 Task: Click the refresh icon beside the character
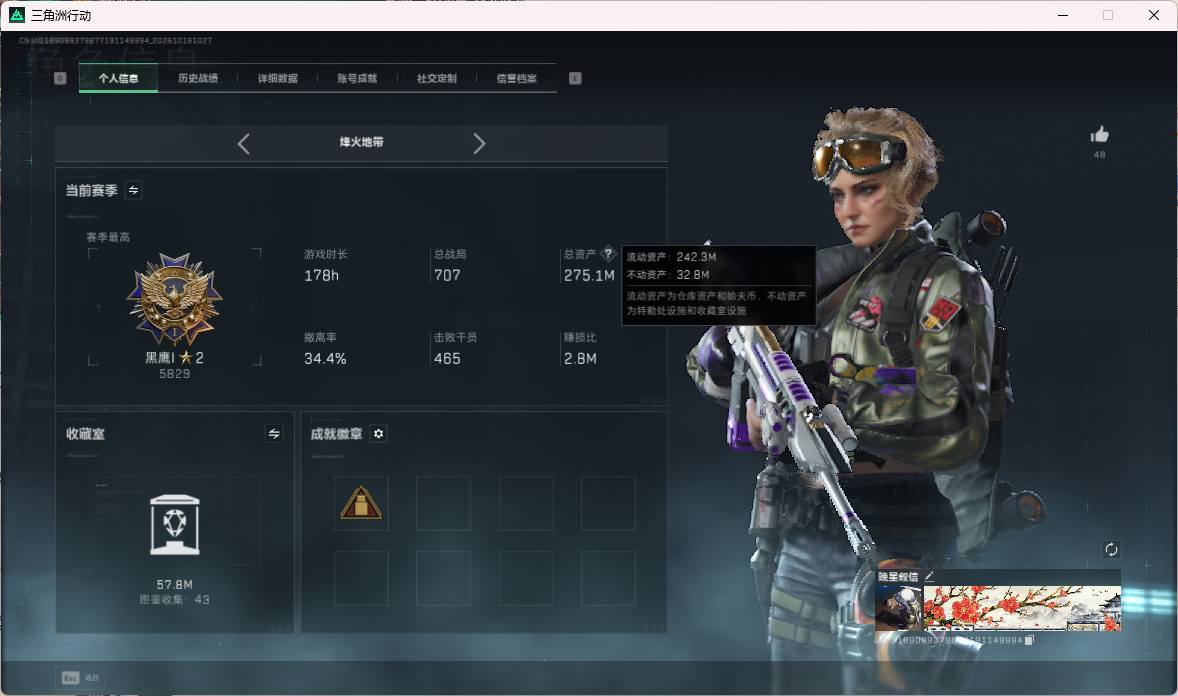(1111, 549)
